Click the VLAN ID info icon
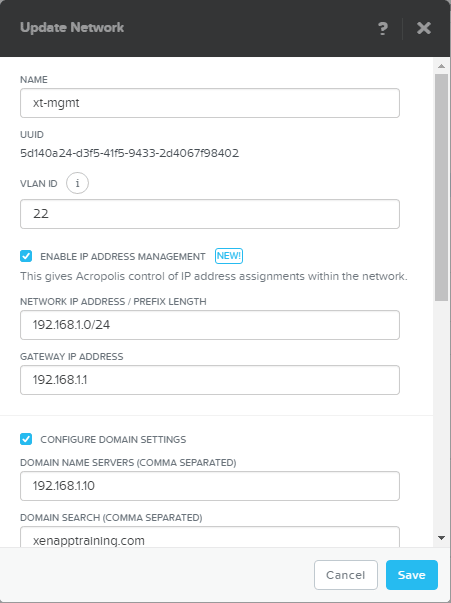 (x=77, y=183)
